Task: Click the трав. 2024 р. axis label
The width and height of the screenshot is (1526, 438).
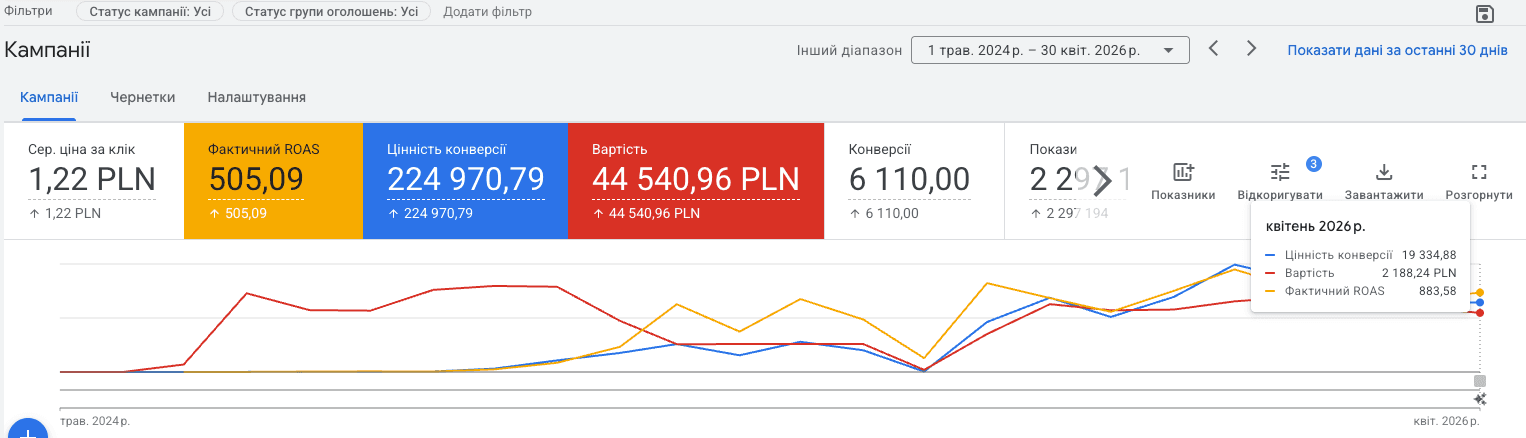Action: [95, 421]
